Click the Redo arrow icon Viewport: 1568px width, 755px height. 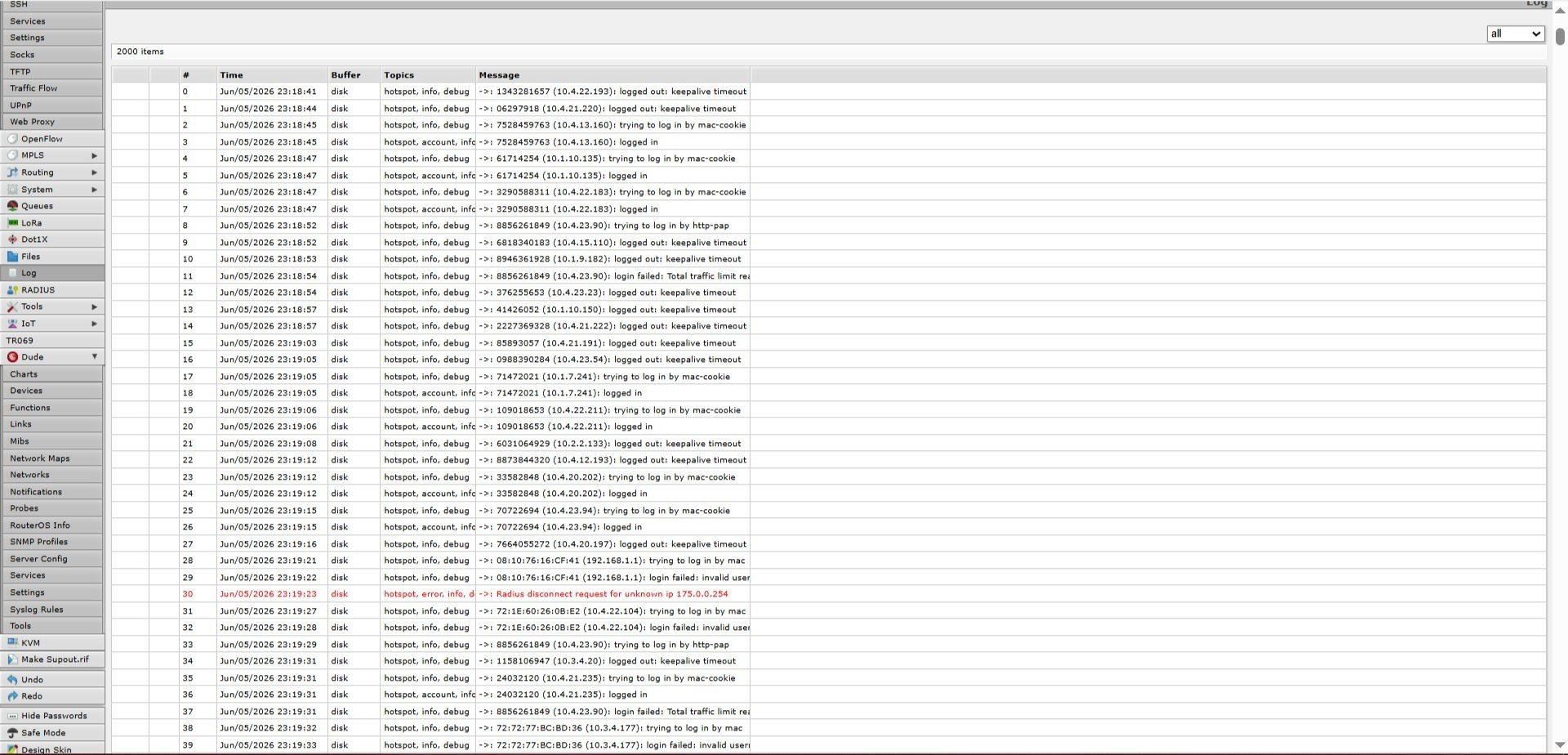point(12,696)
